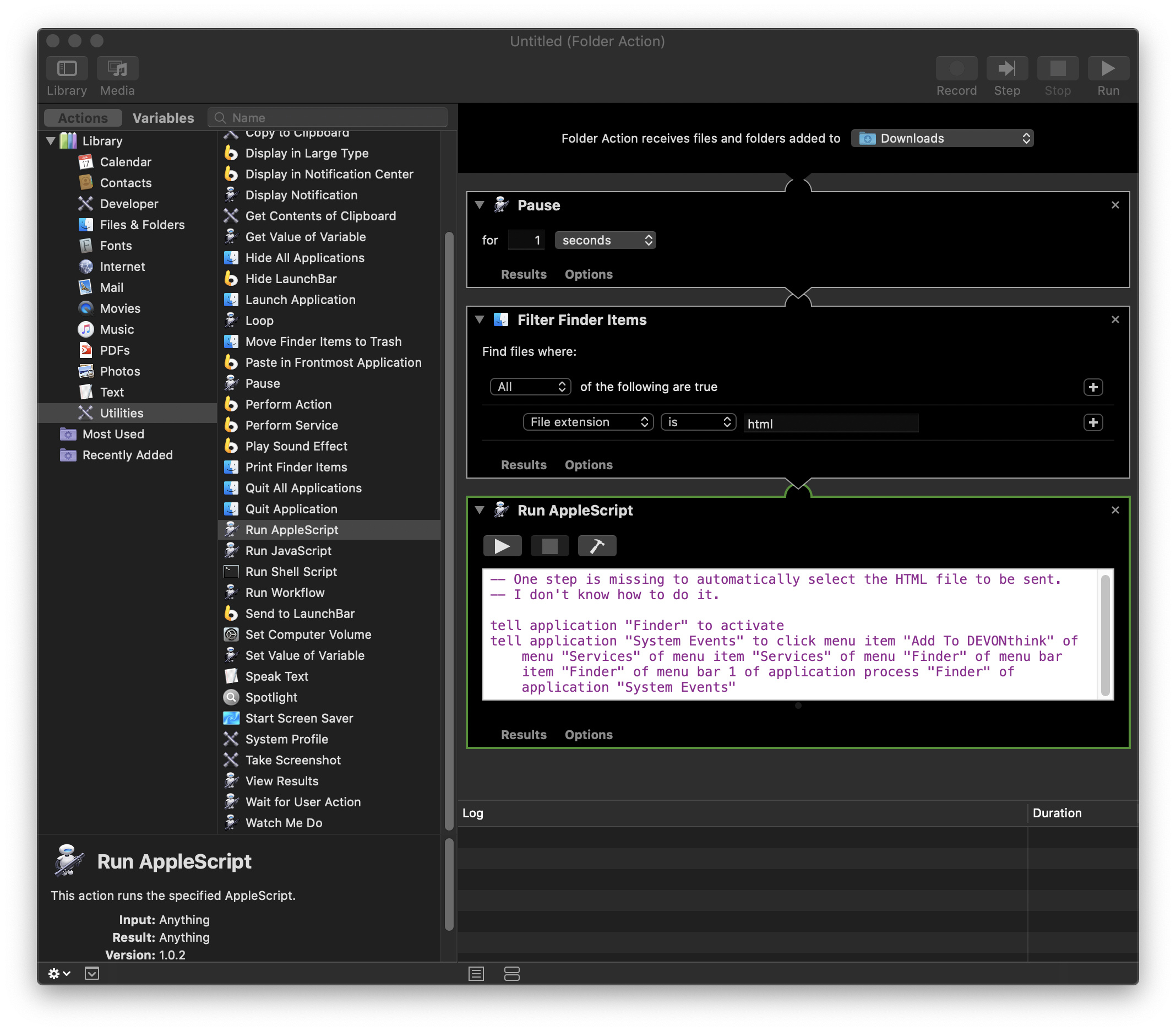This screenshot has width=1176, height=1031.
Task: Collapse the Filter Finder Items disclosure triangle
Action: pos(480,319)
